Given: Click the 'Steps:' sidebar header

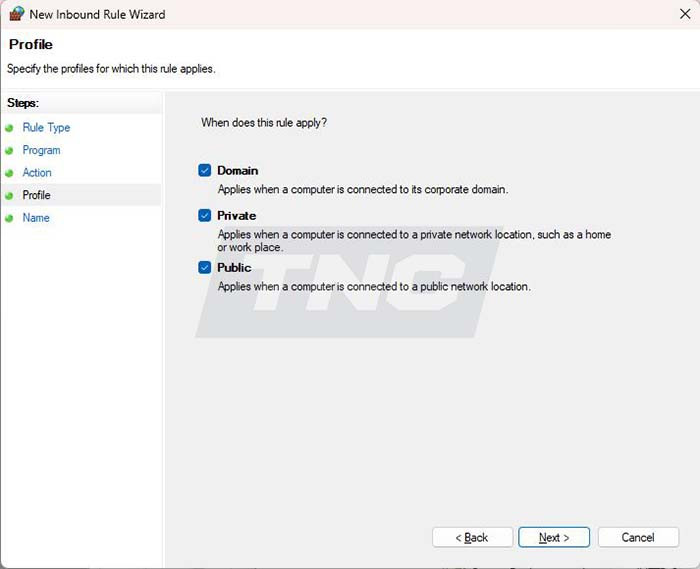Looking at the screenshot, I should [23, 103].
